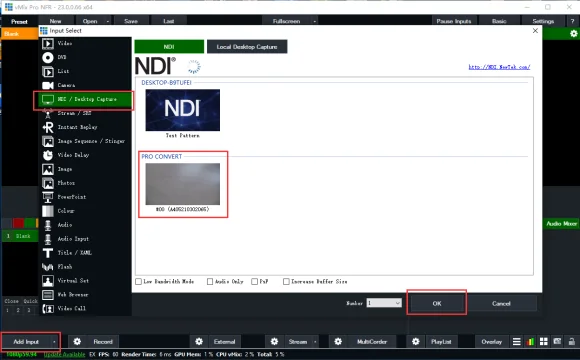This screenshot has width=580, height=360.
Task: Select the Colour input type icon
Action: coord(48,211)
